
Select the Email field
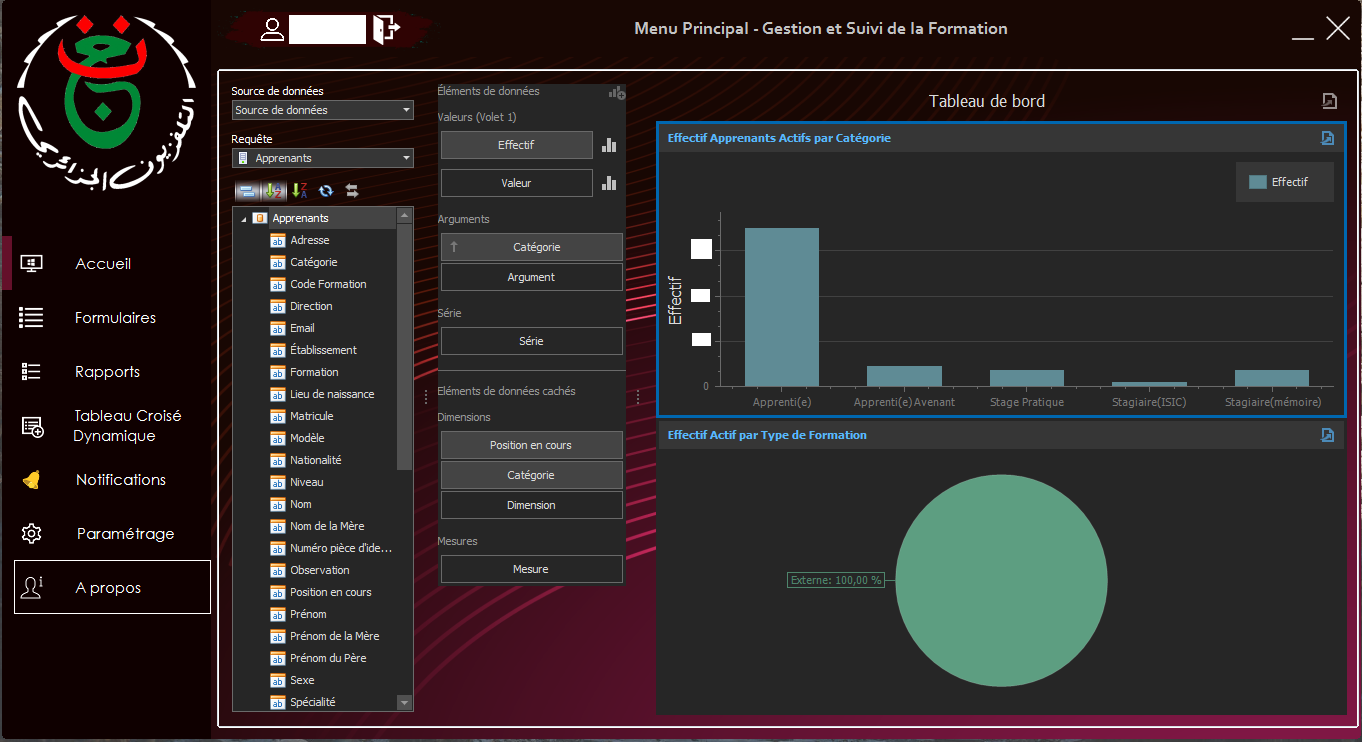point(302,328)
